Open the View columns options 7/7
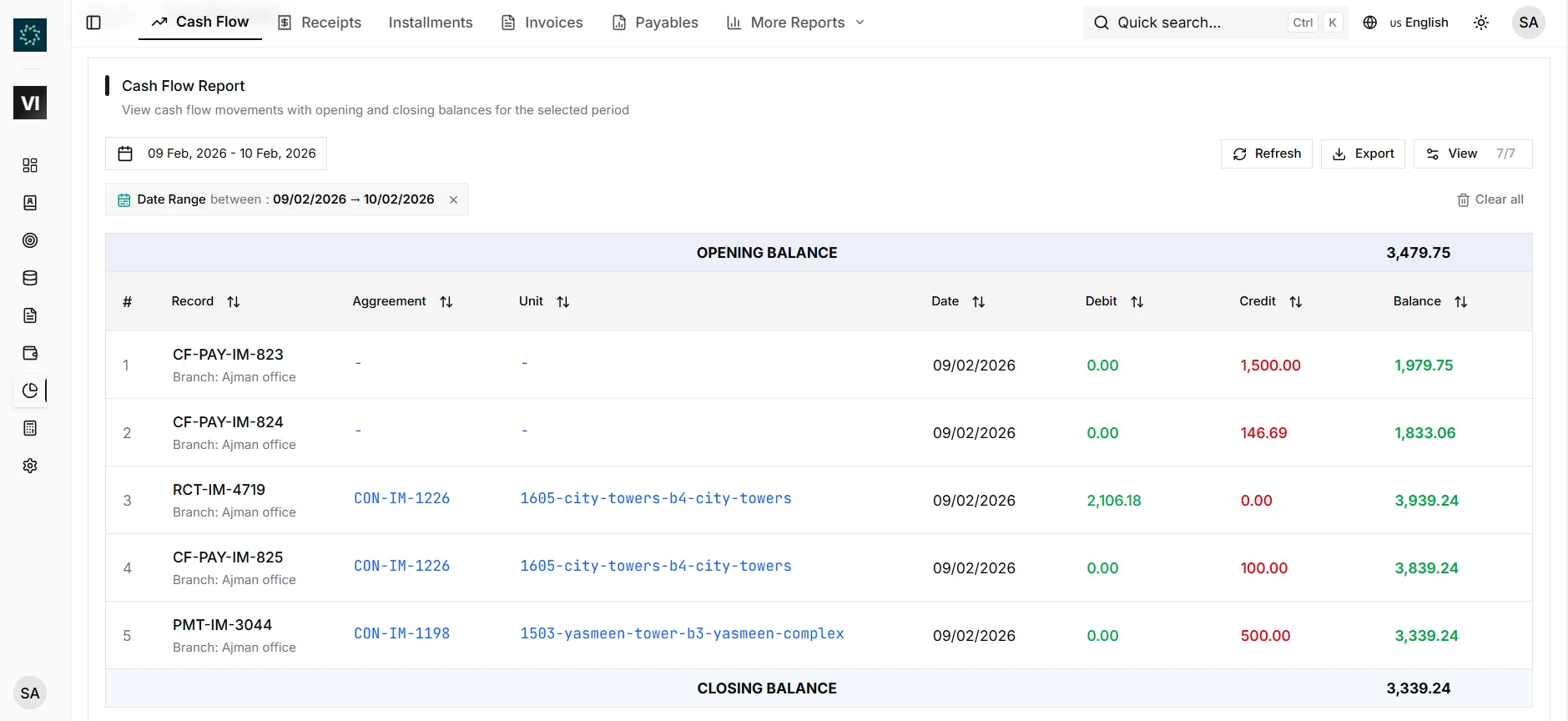The height and width of the screenshot is (721, 1568). (1472, 154)
